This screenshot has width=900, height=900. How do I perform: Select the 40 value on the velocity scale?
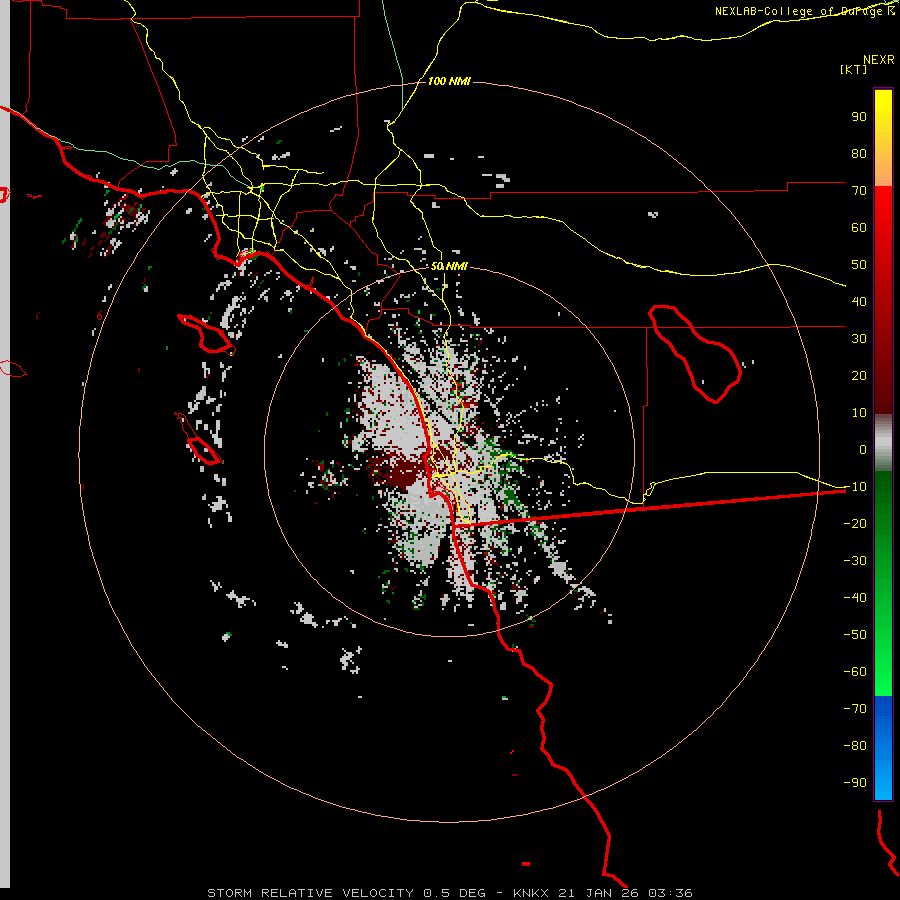click(x=859, y=301)
